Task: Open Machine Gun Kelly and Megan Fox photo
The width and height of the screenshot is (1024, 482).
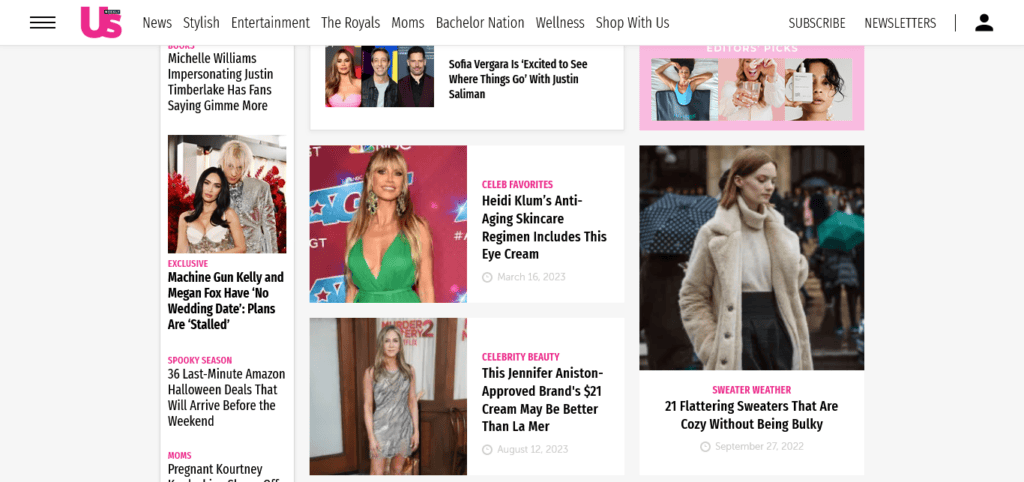Action: point(227,194)
